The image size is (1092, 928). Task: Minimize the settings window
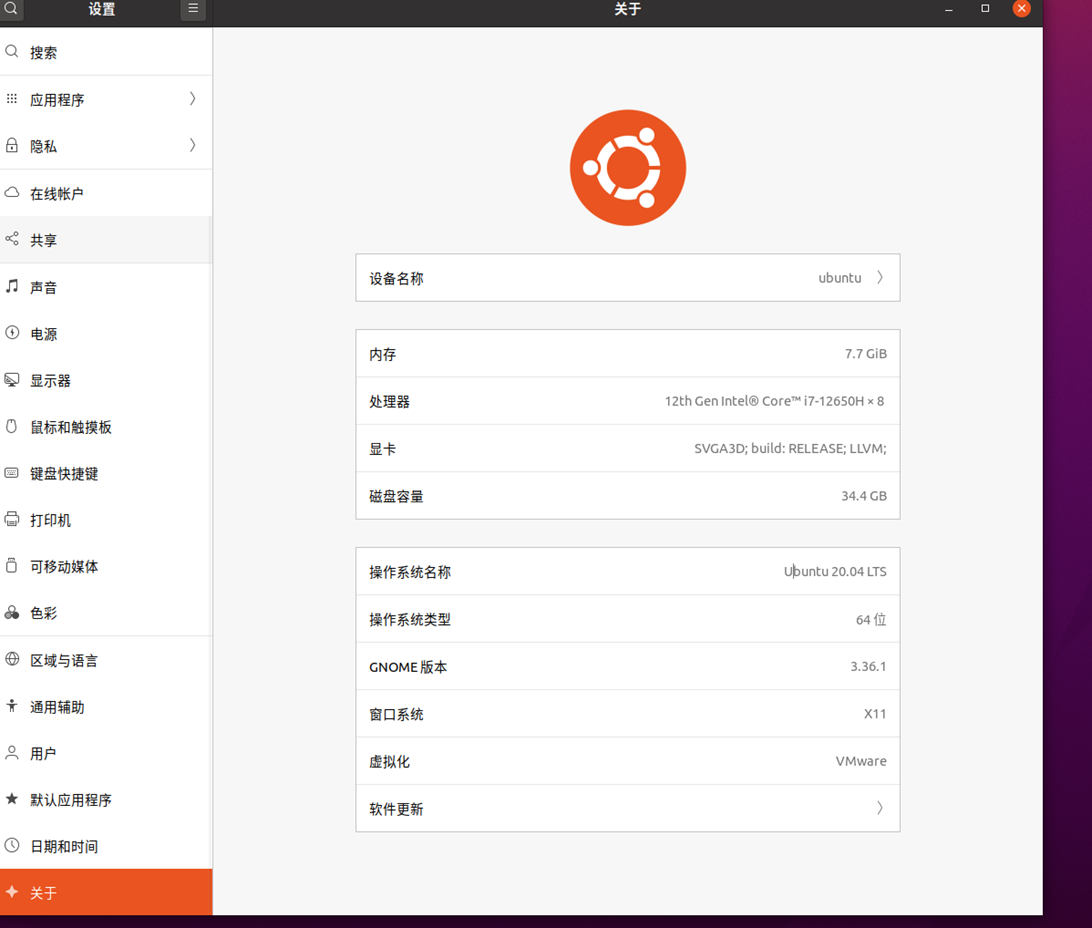tap(949, 9)
